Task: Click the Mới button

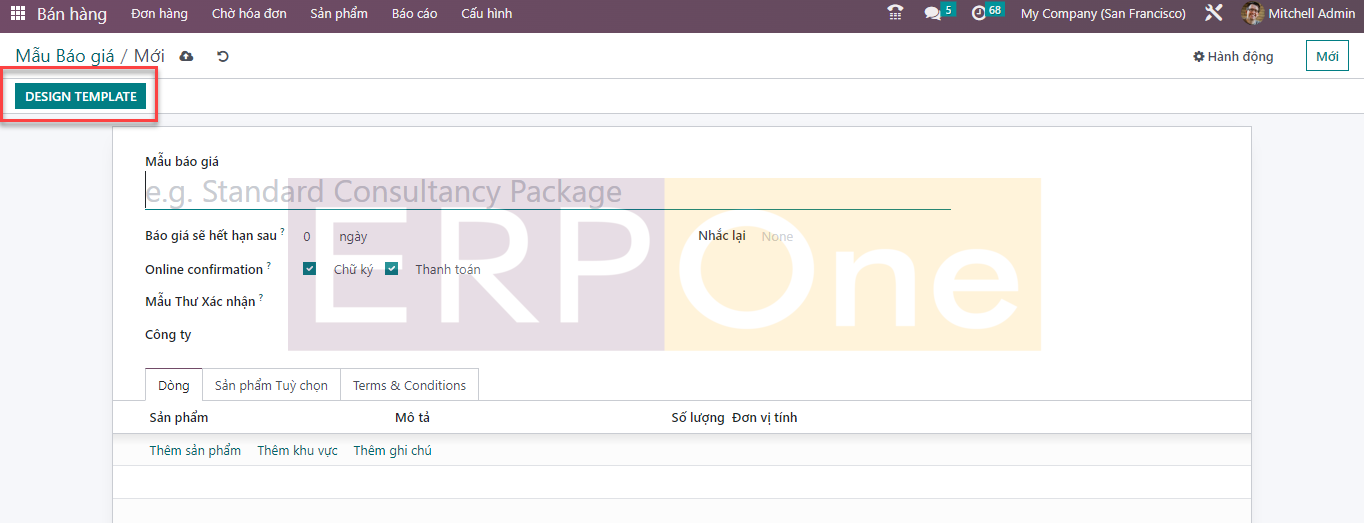Action: (x=1326, y=57)
